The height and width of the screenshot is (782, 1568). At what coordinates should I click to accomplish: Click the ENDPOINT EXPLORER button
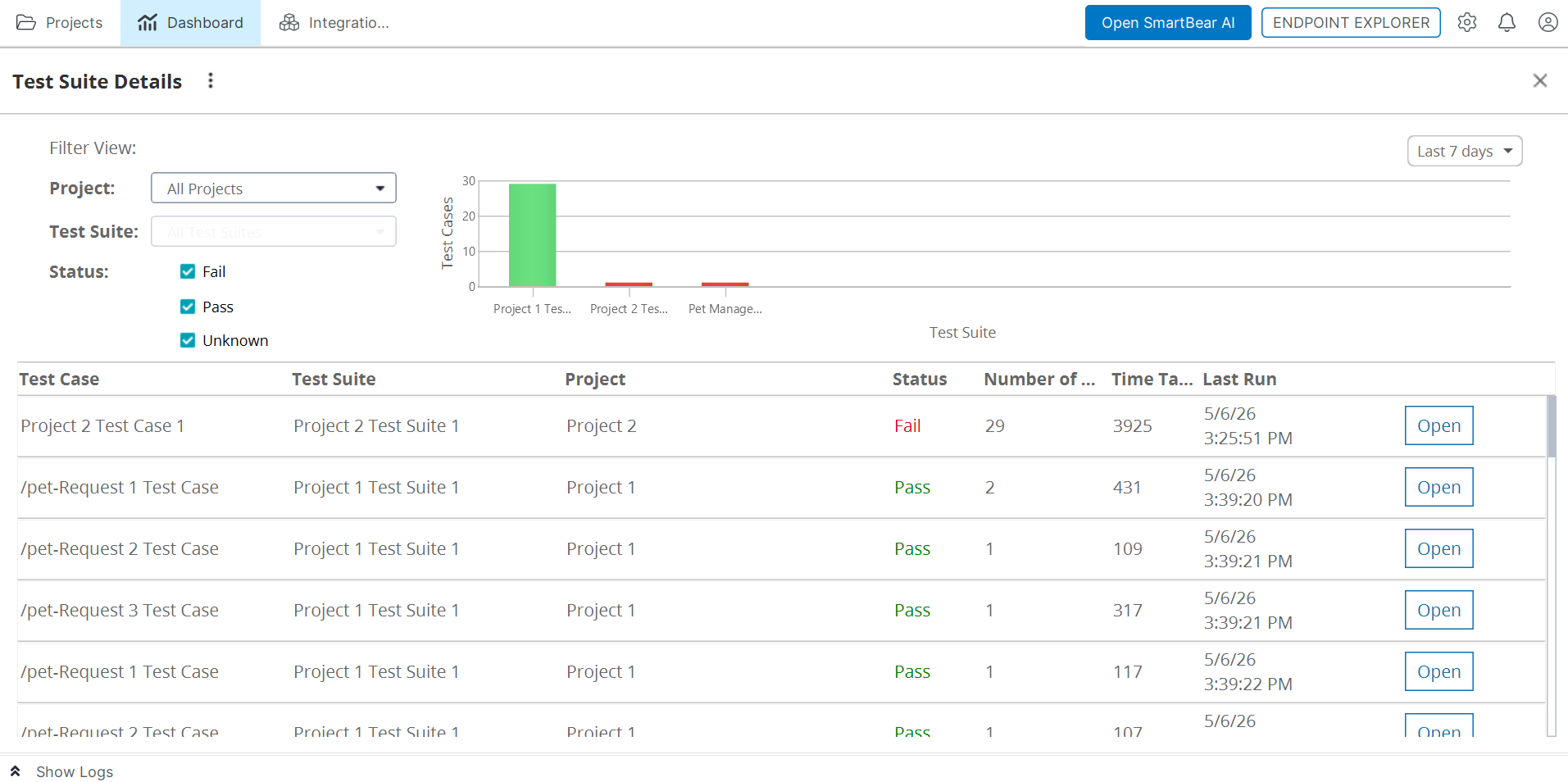1351,23
